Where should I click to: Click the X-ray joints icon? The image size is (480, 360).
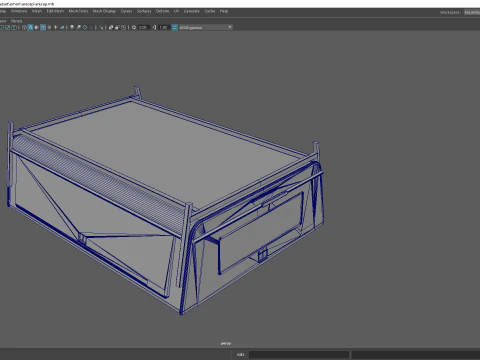(x=123, y=27)
